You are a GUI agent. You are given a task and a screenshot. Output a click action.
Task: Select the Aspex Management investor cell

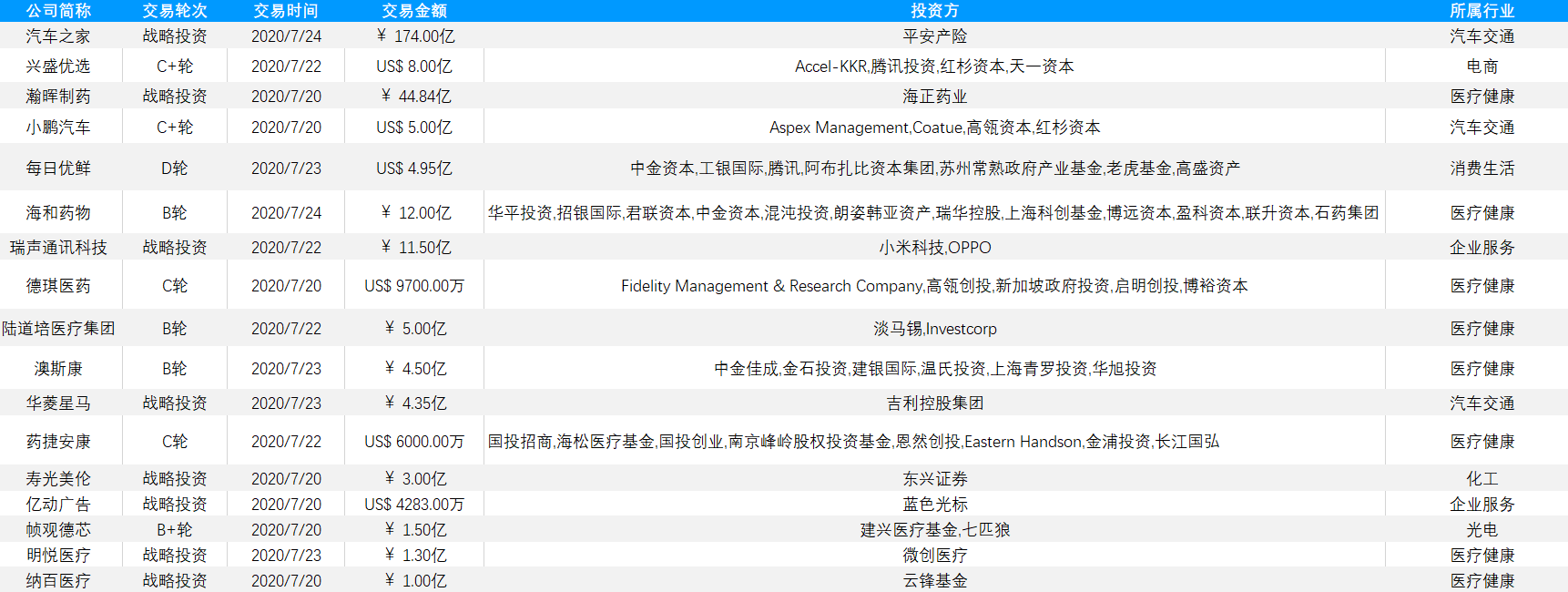pyautogui.click(x=935, y=128)
